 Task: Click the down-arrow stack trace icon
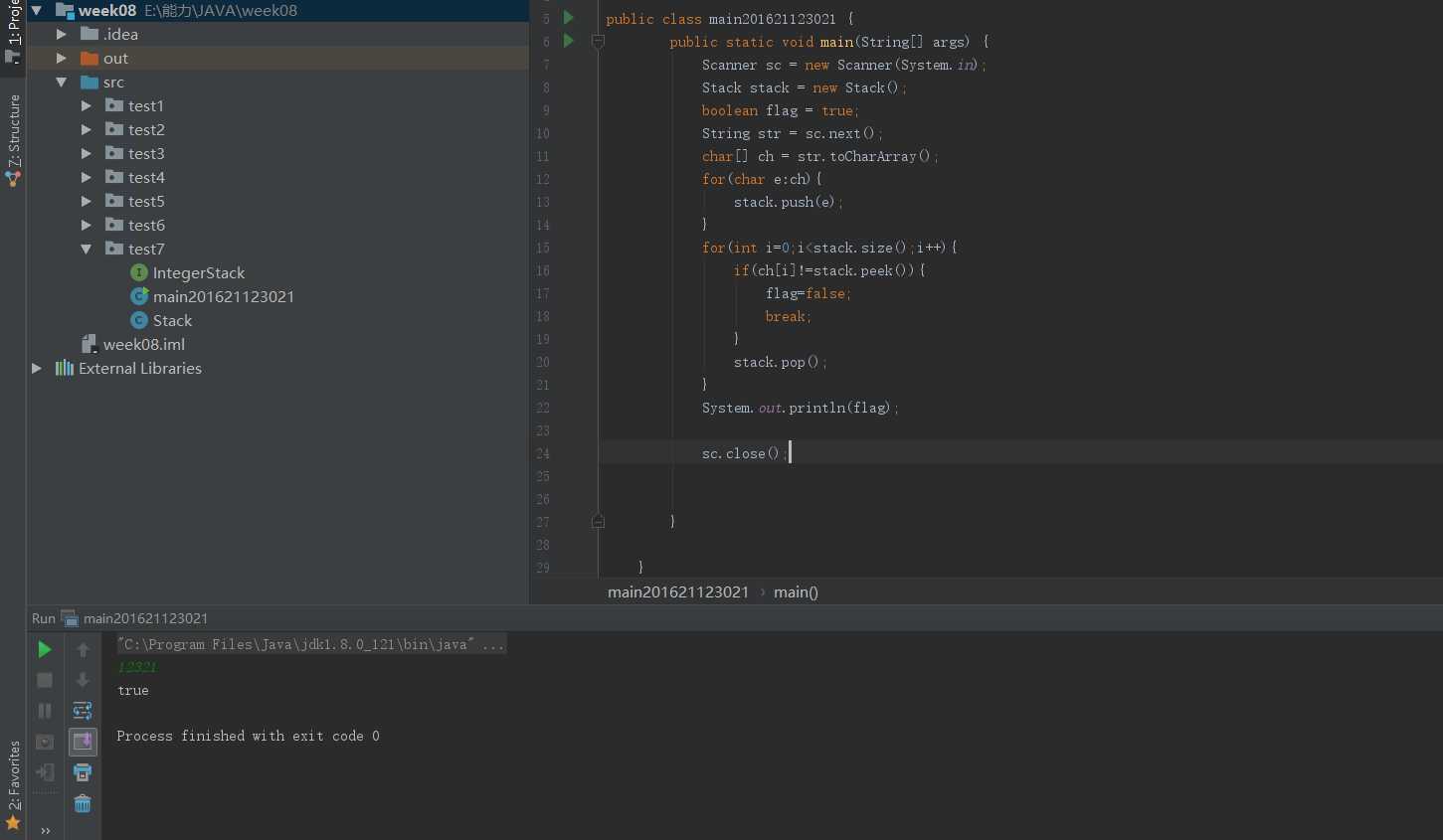click(x=83, y=680)
